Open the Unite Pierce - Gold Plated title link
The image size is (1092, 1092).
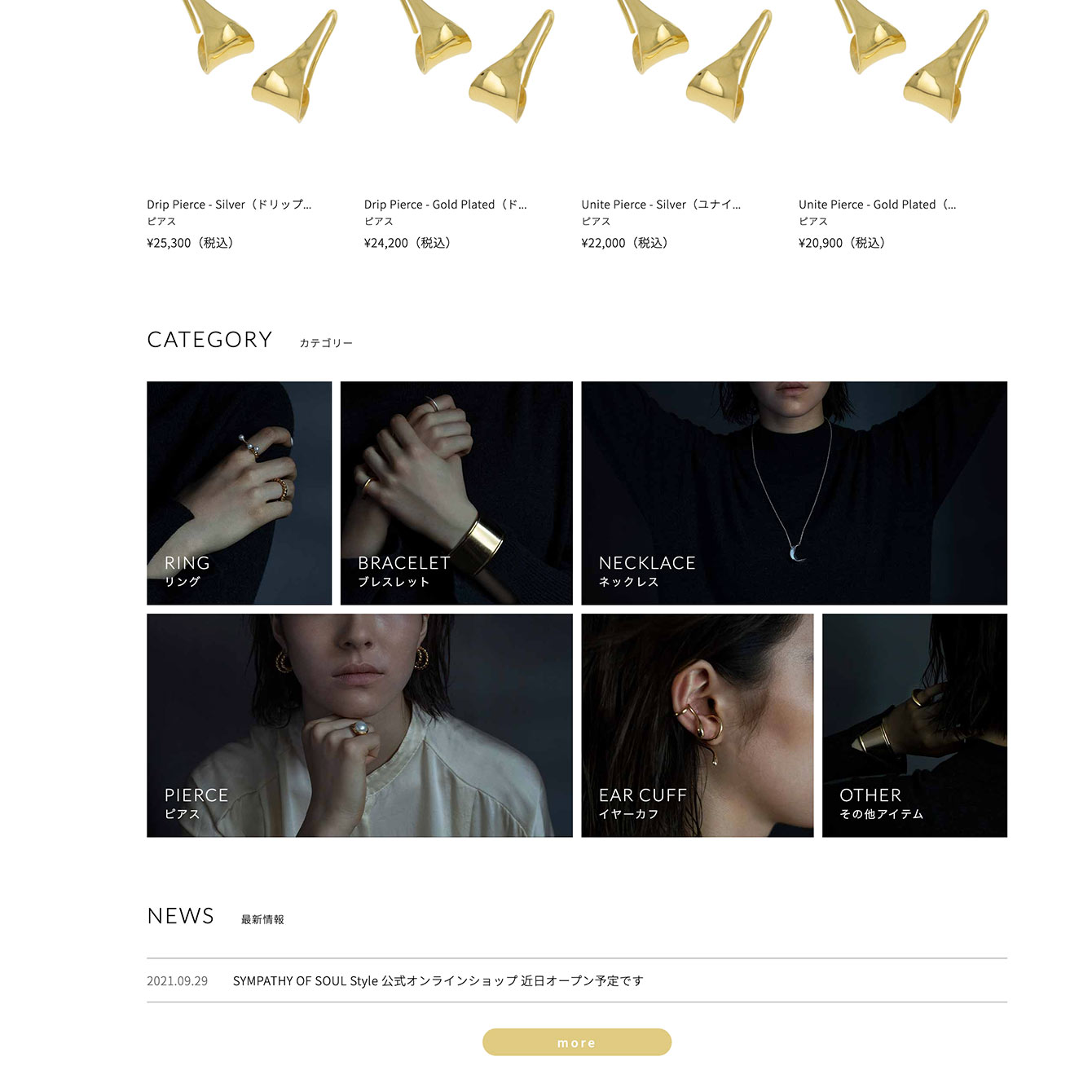click(x=878, y=205)
